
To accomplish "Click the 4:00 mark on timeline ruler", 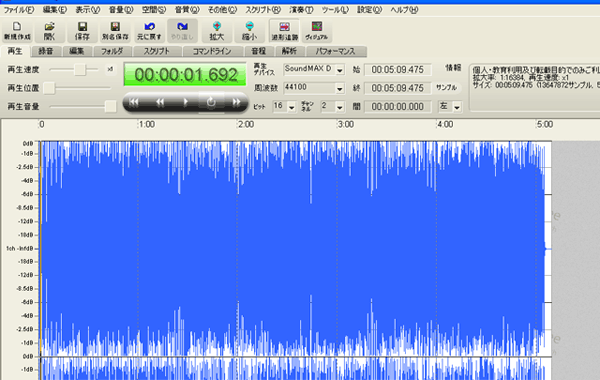I will pyautogui.click(x=445, y=124).
